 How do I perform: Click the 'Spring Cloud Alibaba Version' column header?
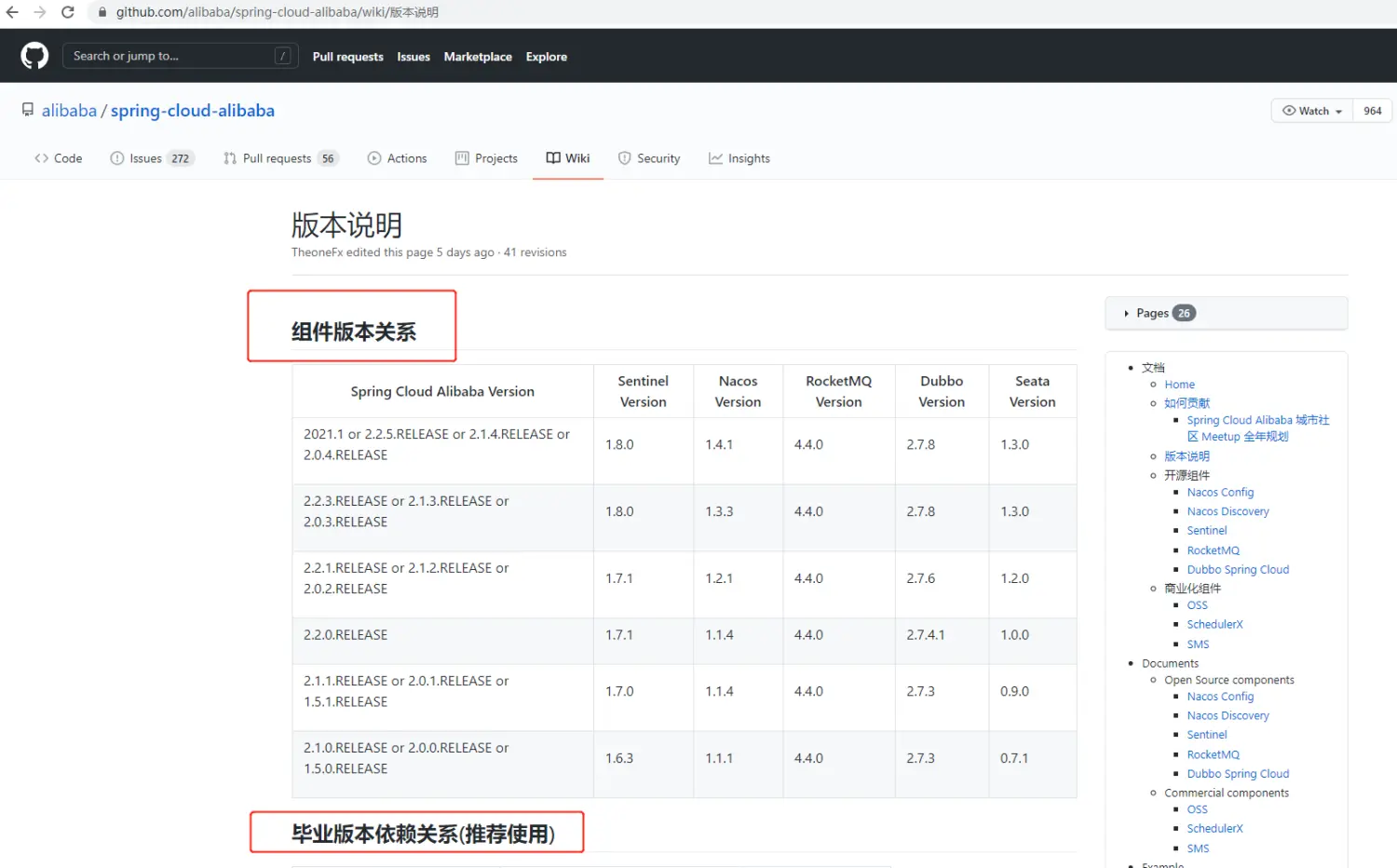pos(442,391)
